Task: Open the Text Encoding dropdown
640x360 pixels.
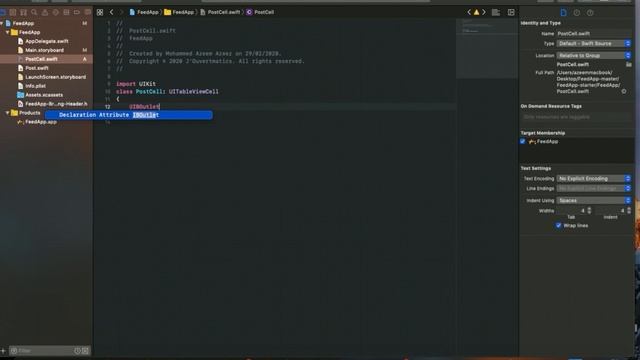Action: (594, 178)
